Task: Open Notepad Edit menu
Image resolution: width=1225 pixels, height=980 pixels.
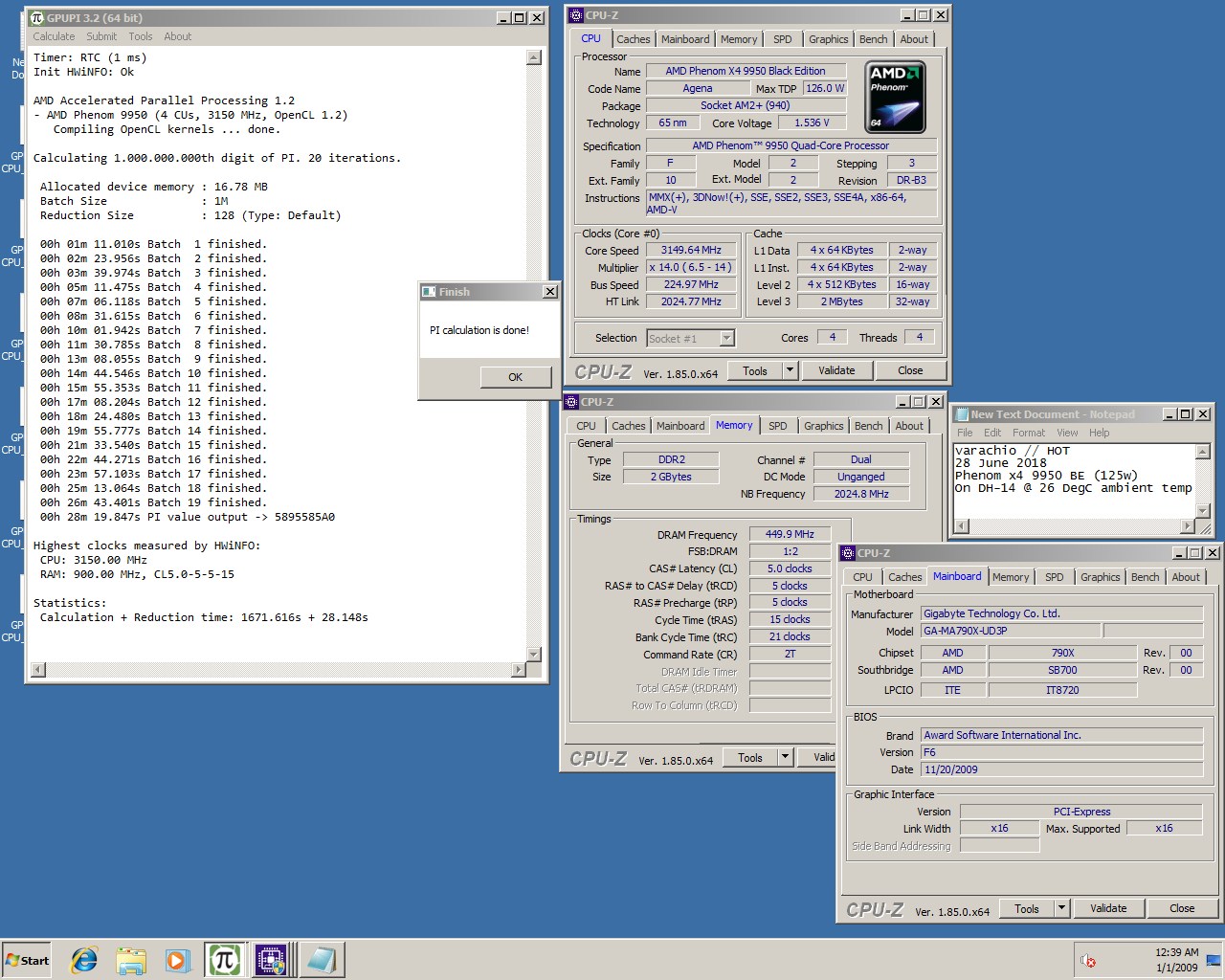Action: click(x=992, y=433)
